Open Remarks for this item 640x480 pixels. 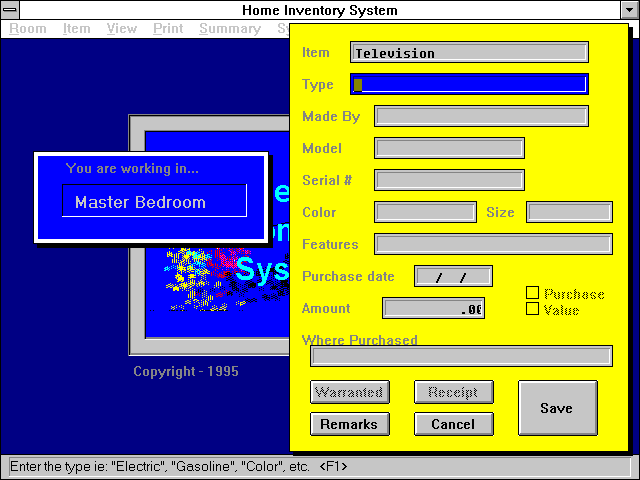(349, 424)
